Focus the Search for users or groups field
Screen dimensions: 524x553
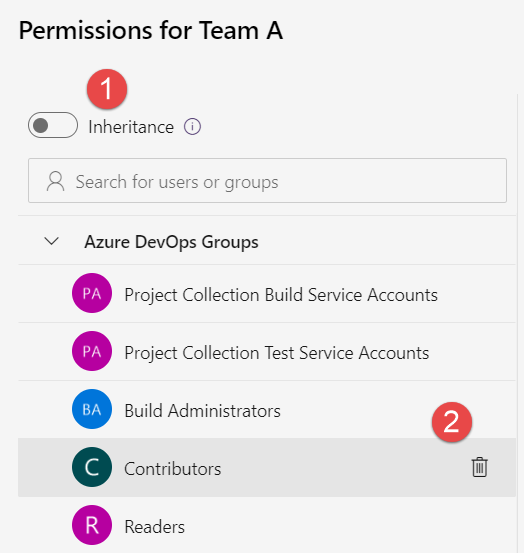267,181
